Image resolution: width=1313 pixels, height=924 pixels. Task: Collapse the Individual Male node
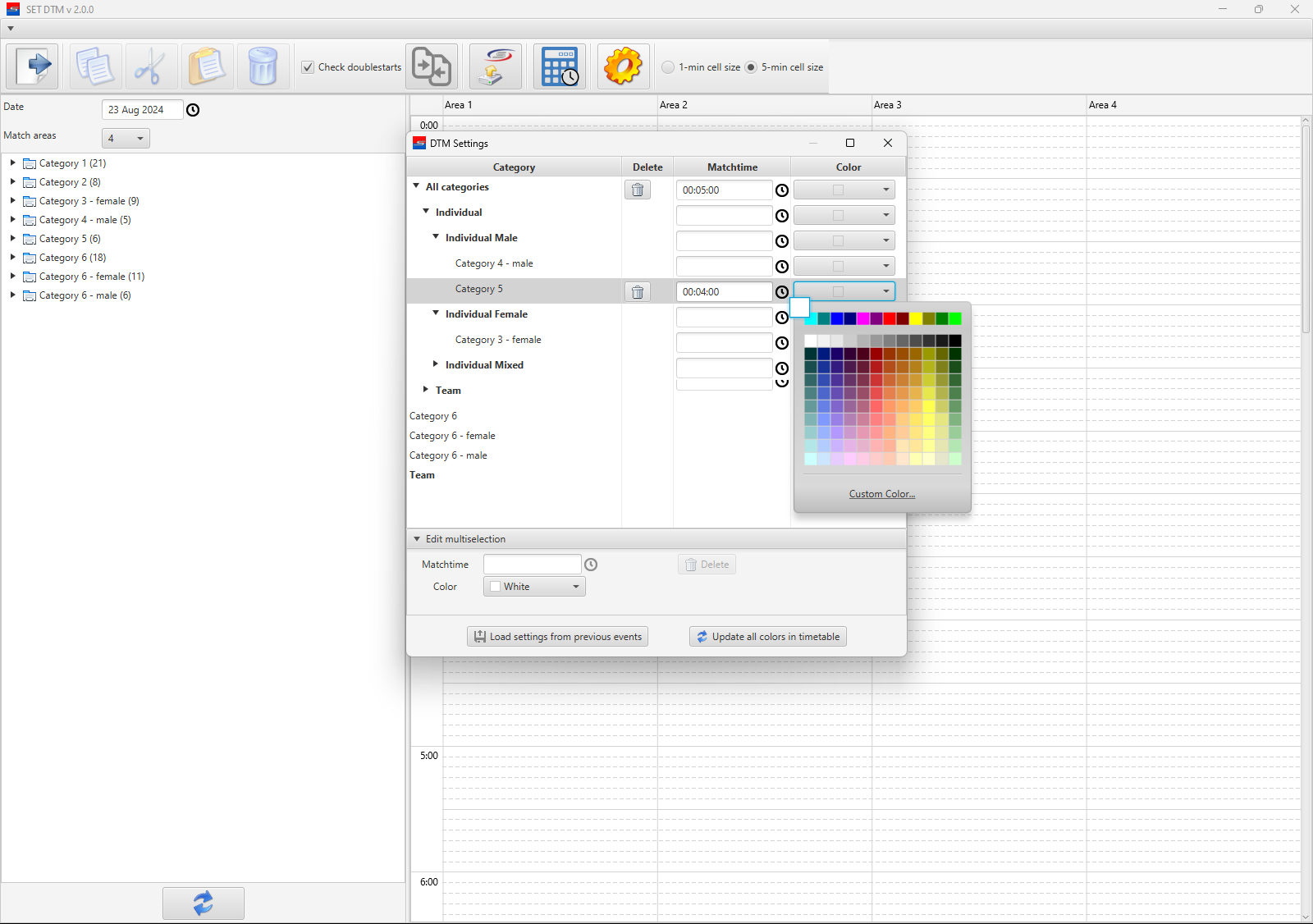coord(436,237)
